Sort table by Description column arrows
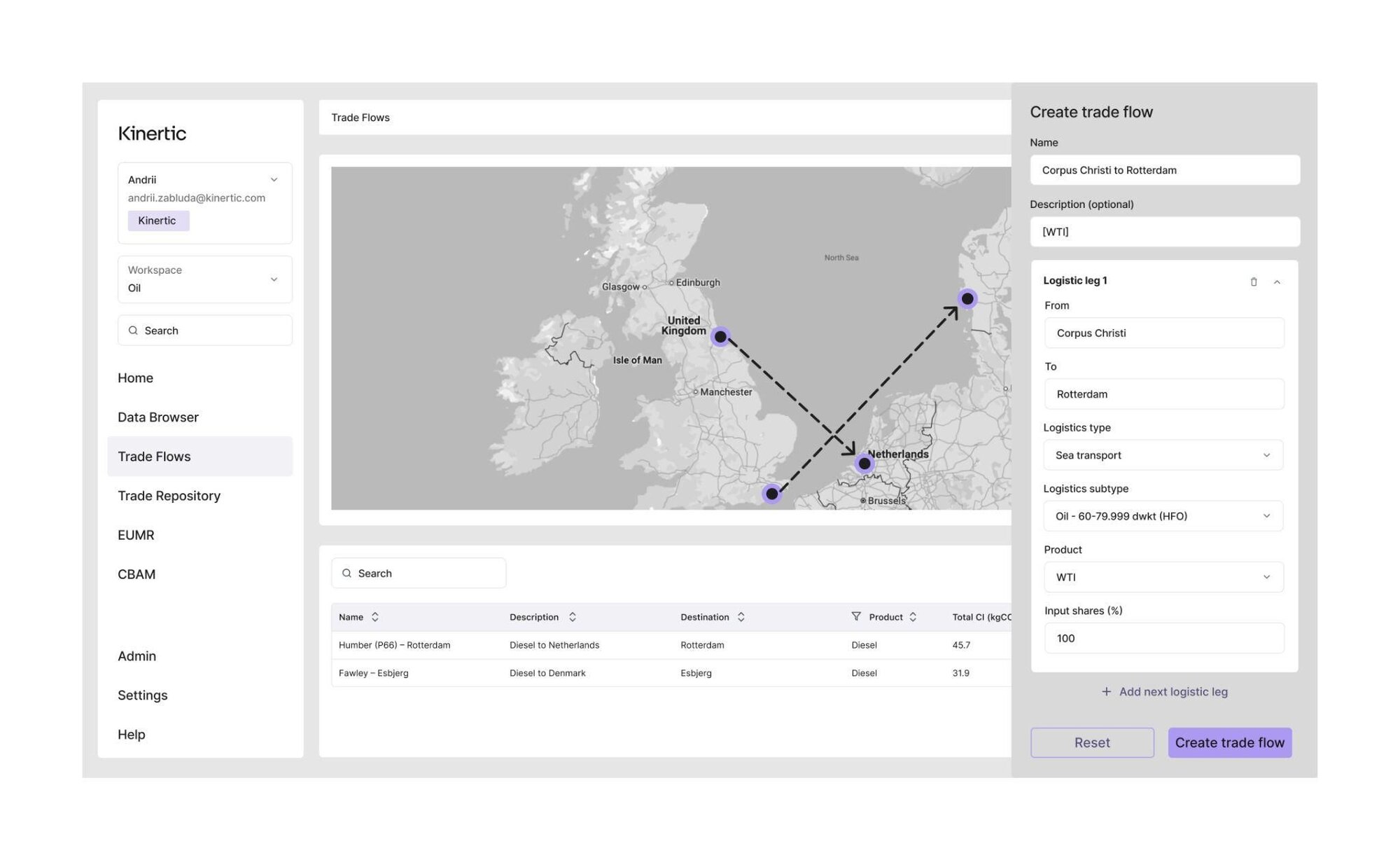 click(x=573, y=617)
